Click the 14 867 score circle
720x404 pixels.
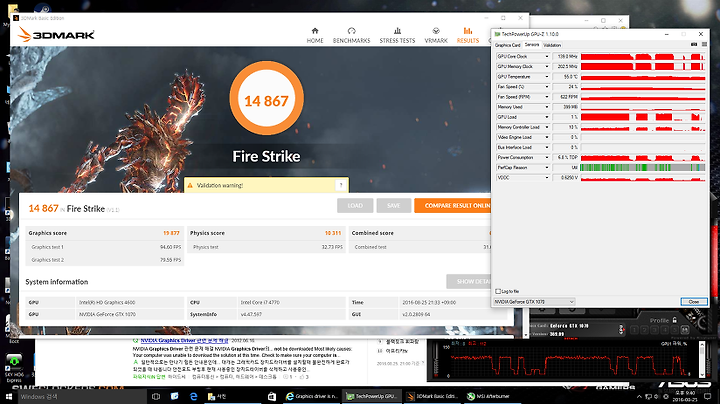(x=266, y=99)
